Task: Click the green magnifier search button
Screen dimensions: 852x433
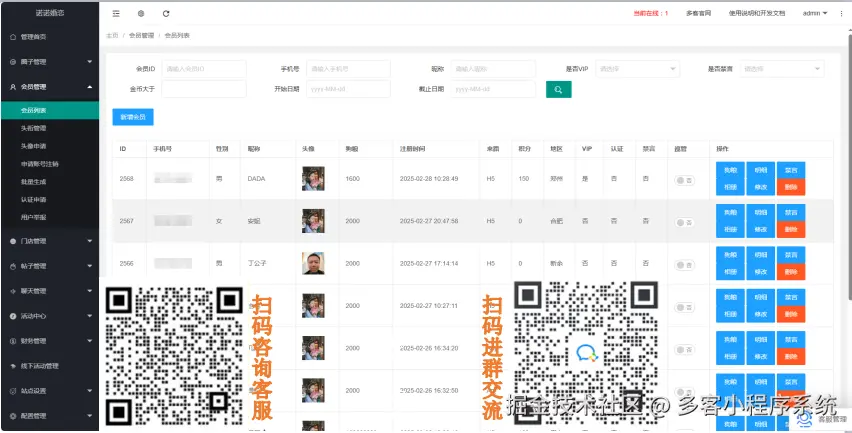Action: click(x=559, y=89)
